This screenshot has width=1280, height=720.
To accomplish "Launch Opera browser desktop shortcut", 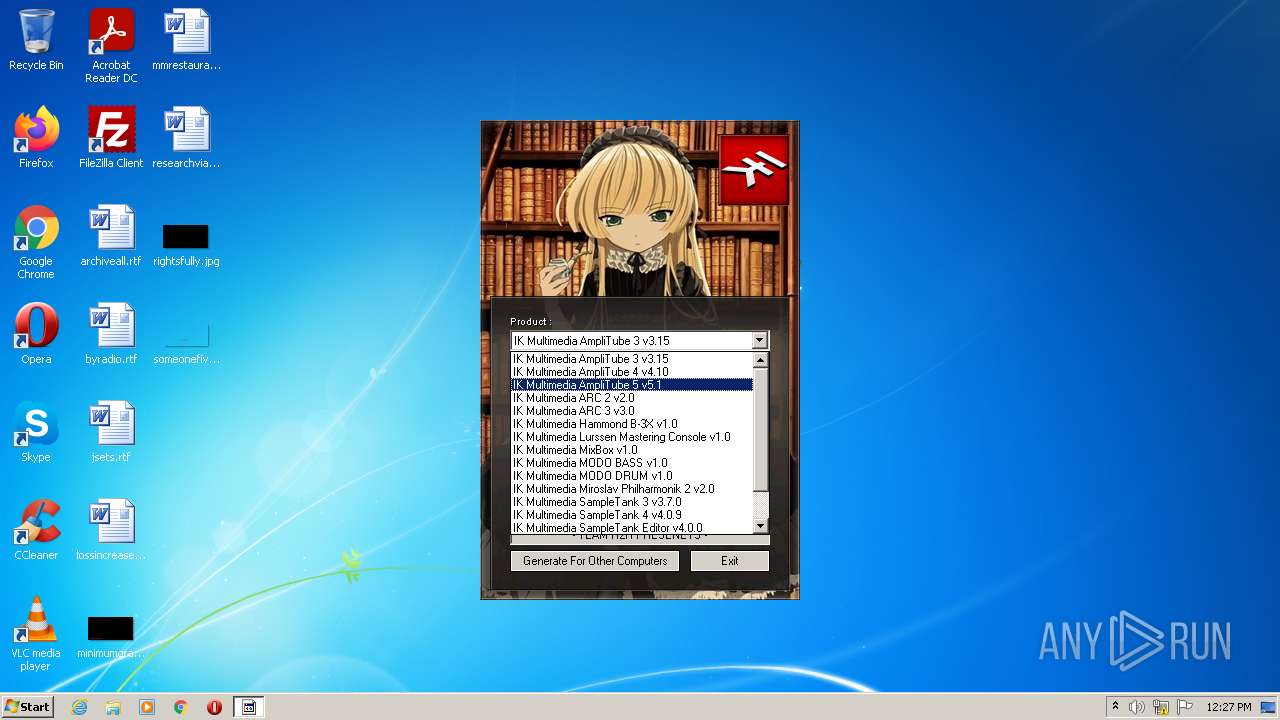I will point(36,334).
